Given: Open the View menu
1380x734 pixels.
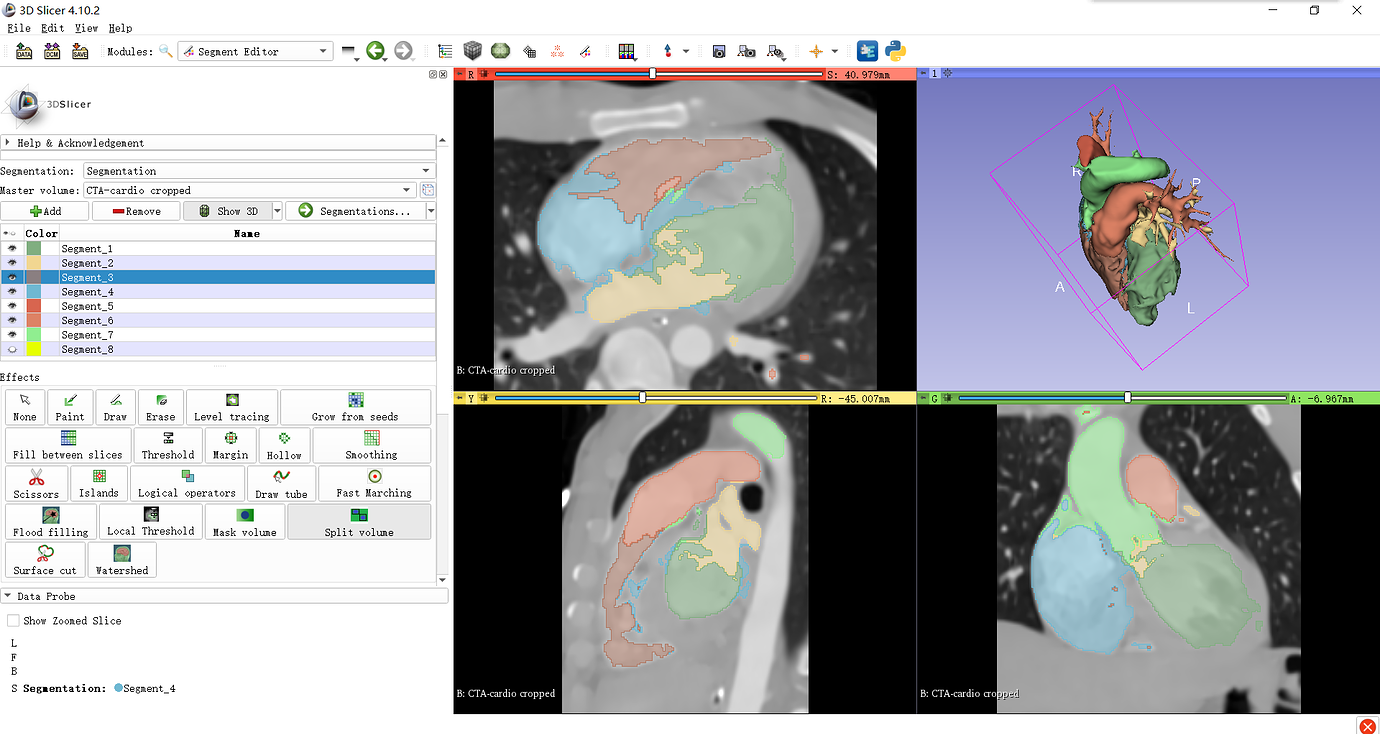Looking at the screenshot, I should (x=86, y=28).
